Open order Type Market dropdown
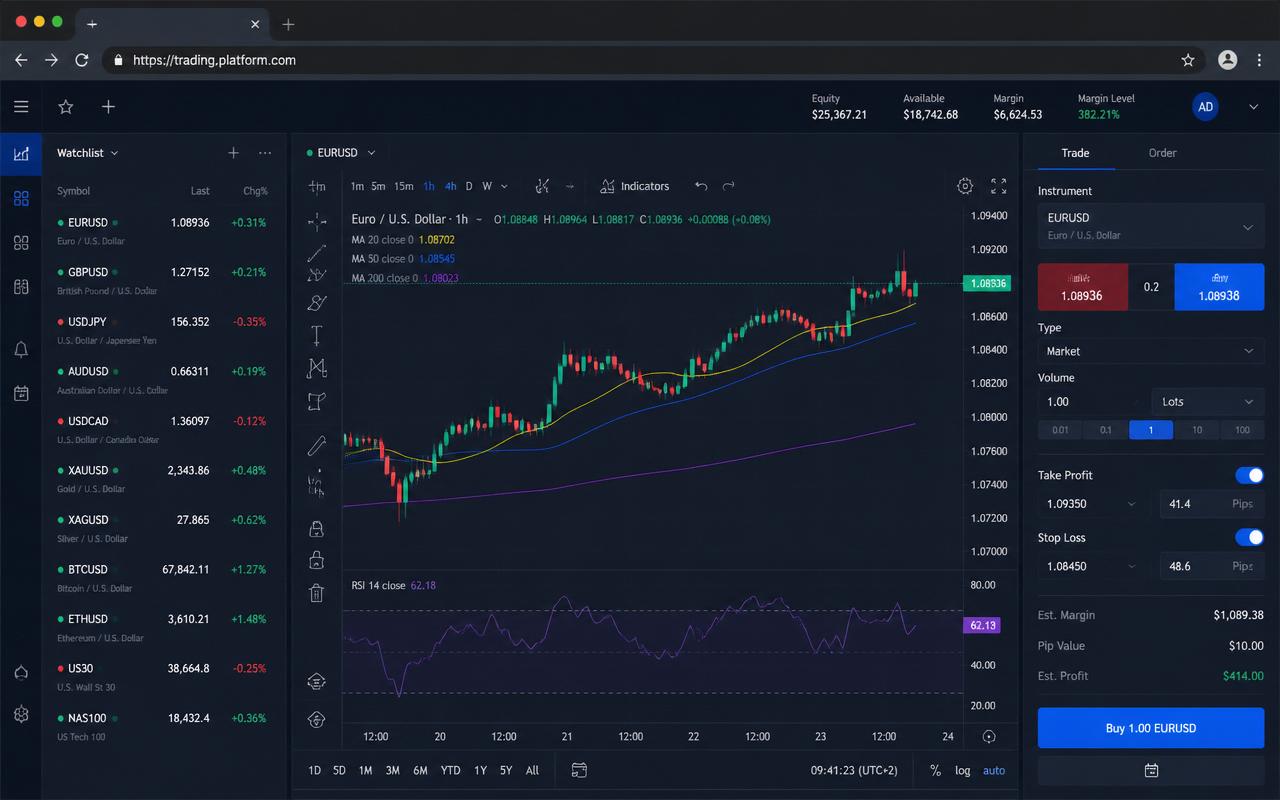The width and height of the screenshot is (1280, 800). [x=1151, y=351]
